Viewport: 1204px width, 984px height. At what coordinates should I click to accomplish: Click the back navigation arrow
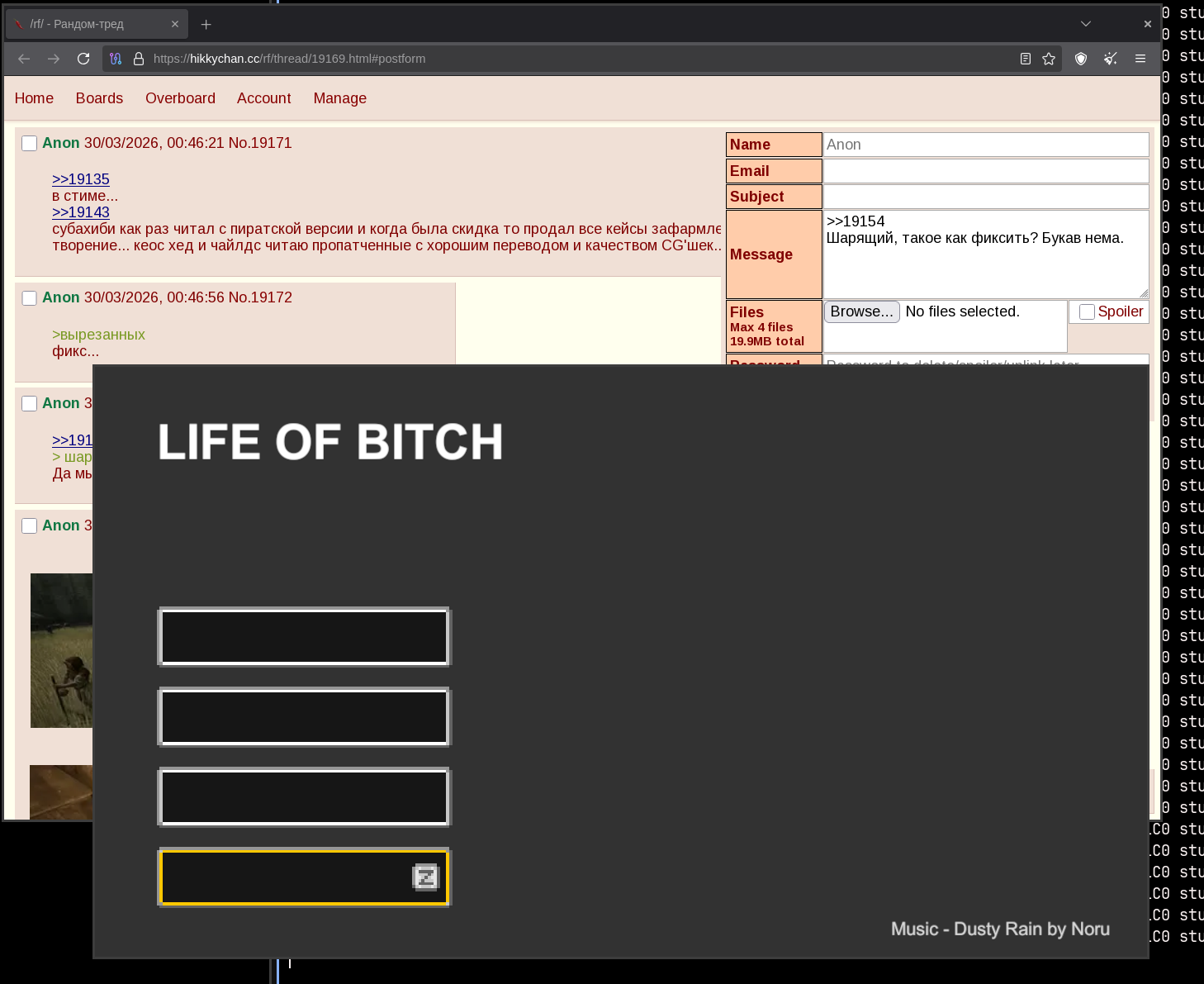click(24, 59)
